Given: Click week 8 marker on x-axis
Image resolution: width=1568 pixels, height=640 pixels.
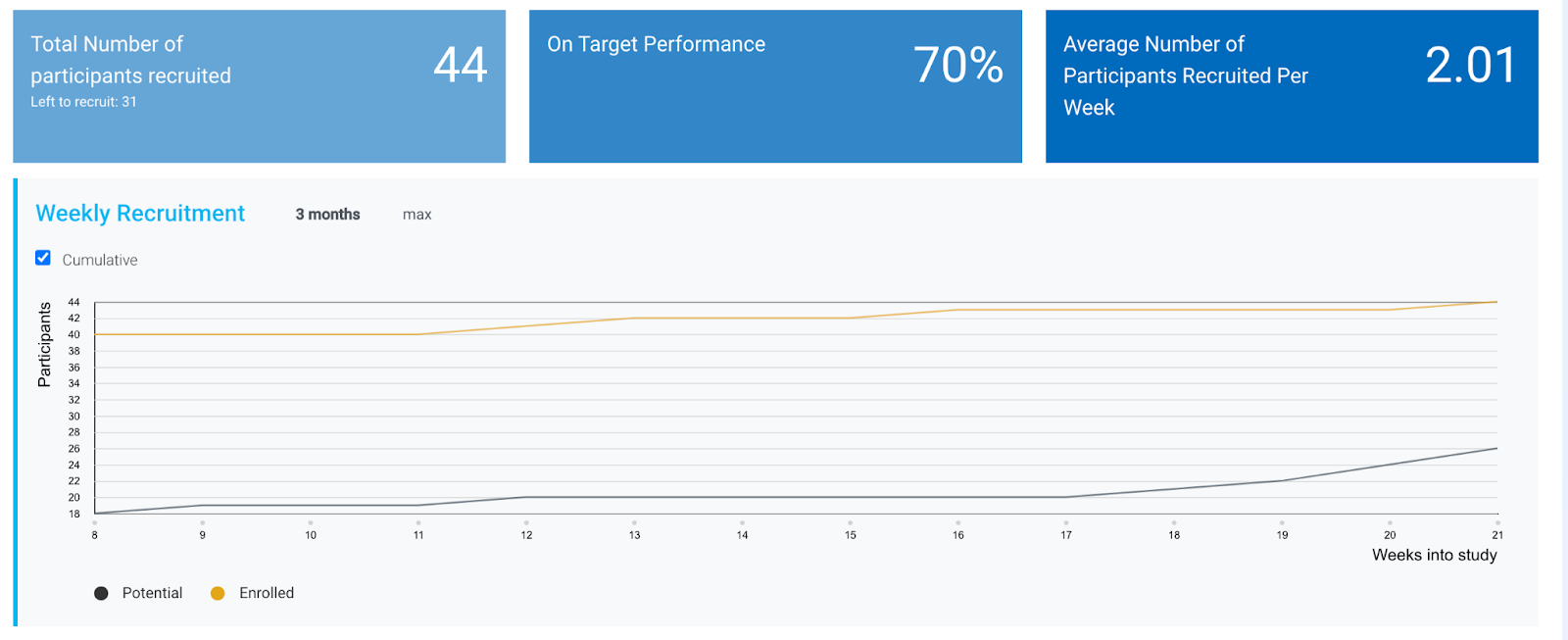Looking at the screenshot, I should pyautogui.click(x=95, y=534).
